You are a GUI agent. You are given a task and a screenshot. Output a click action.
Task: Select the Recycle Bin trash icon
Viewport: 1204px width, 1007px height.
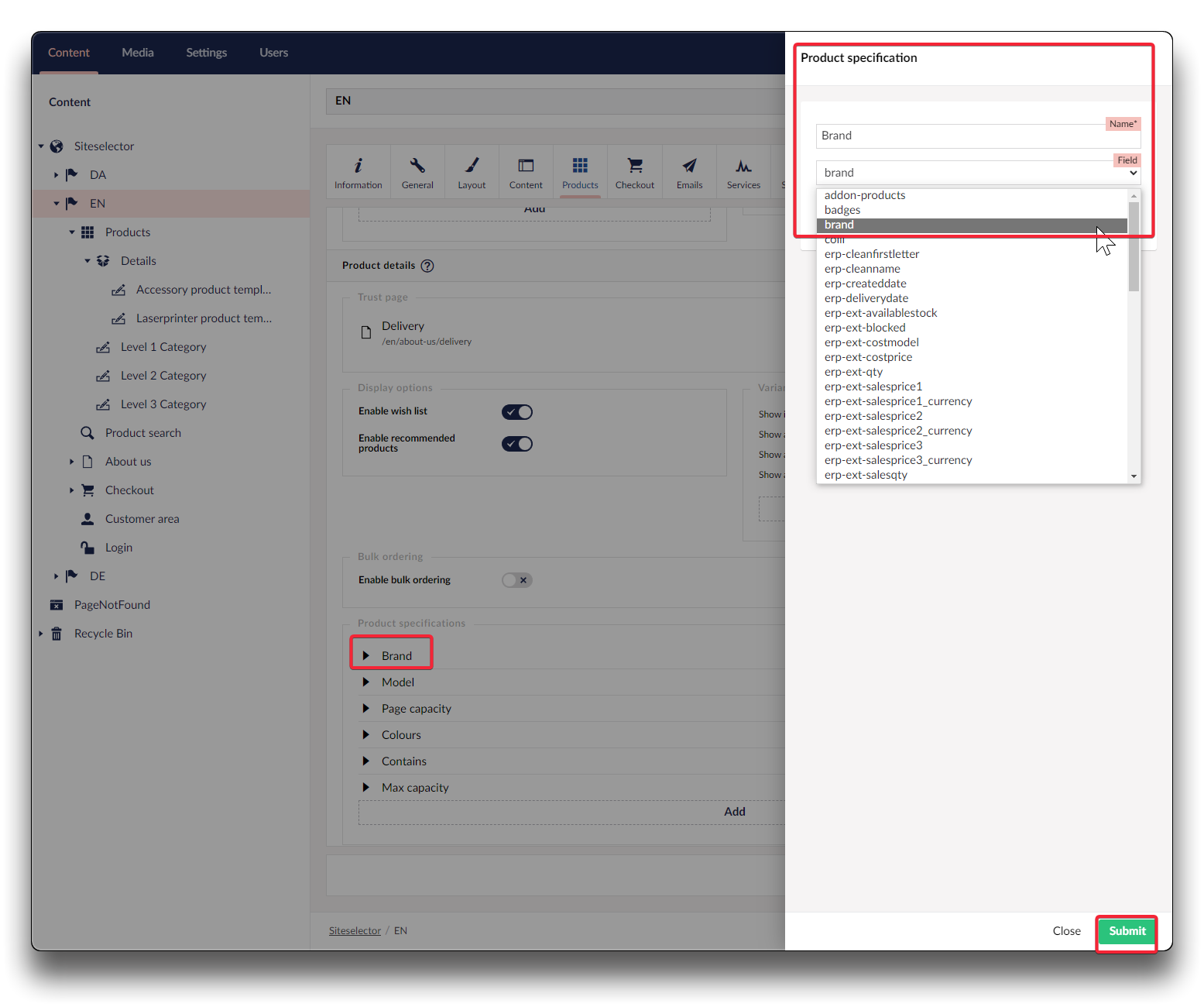click(57, 634)
